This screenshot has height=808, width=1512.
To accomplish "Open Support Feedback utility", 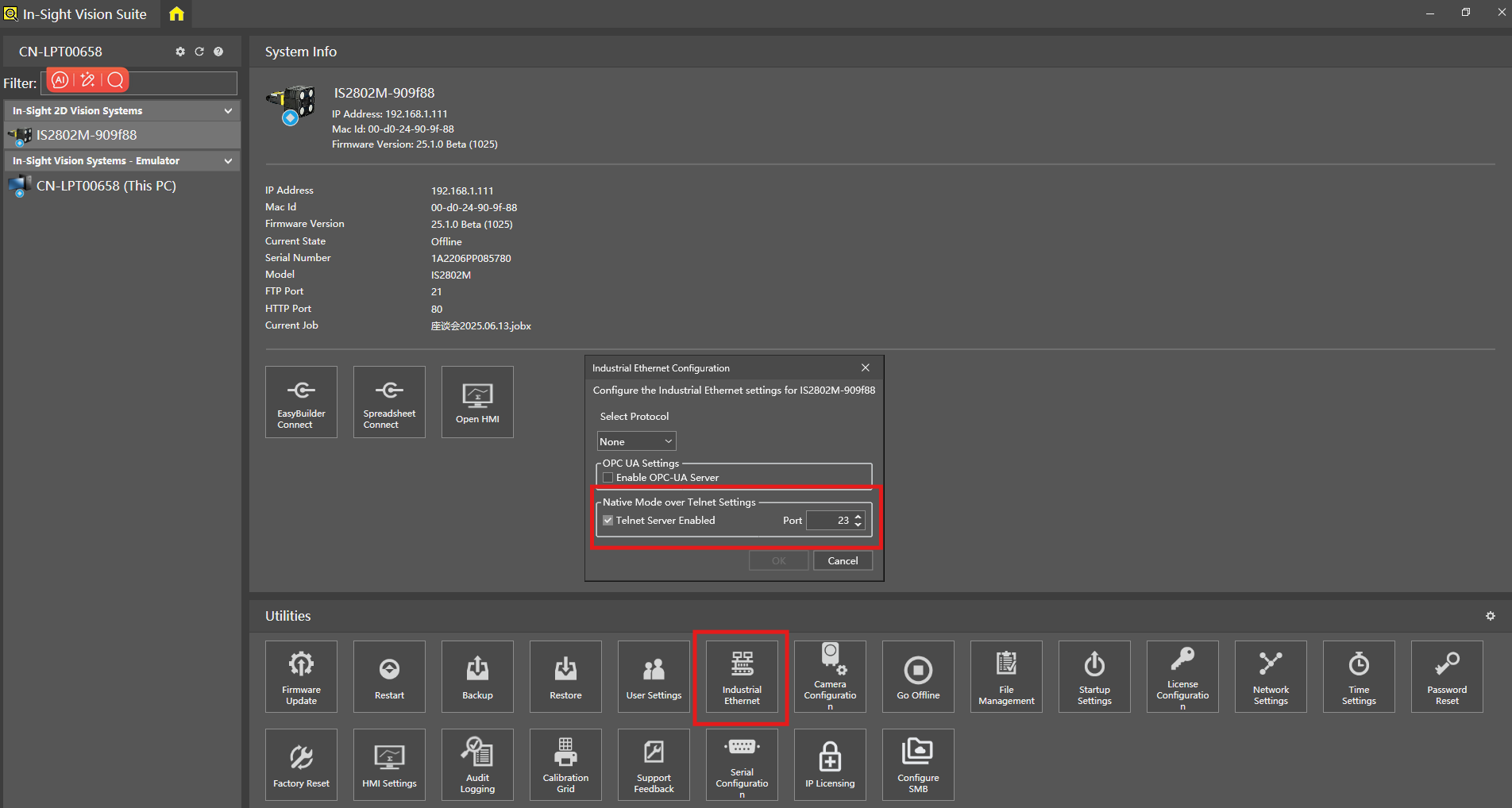I will [x=654, y=764].
